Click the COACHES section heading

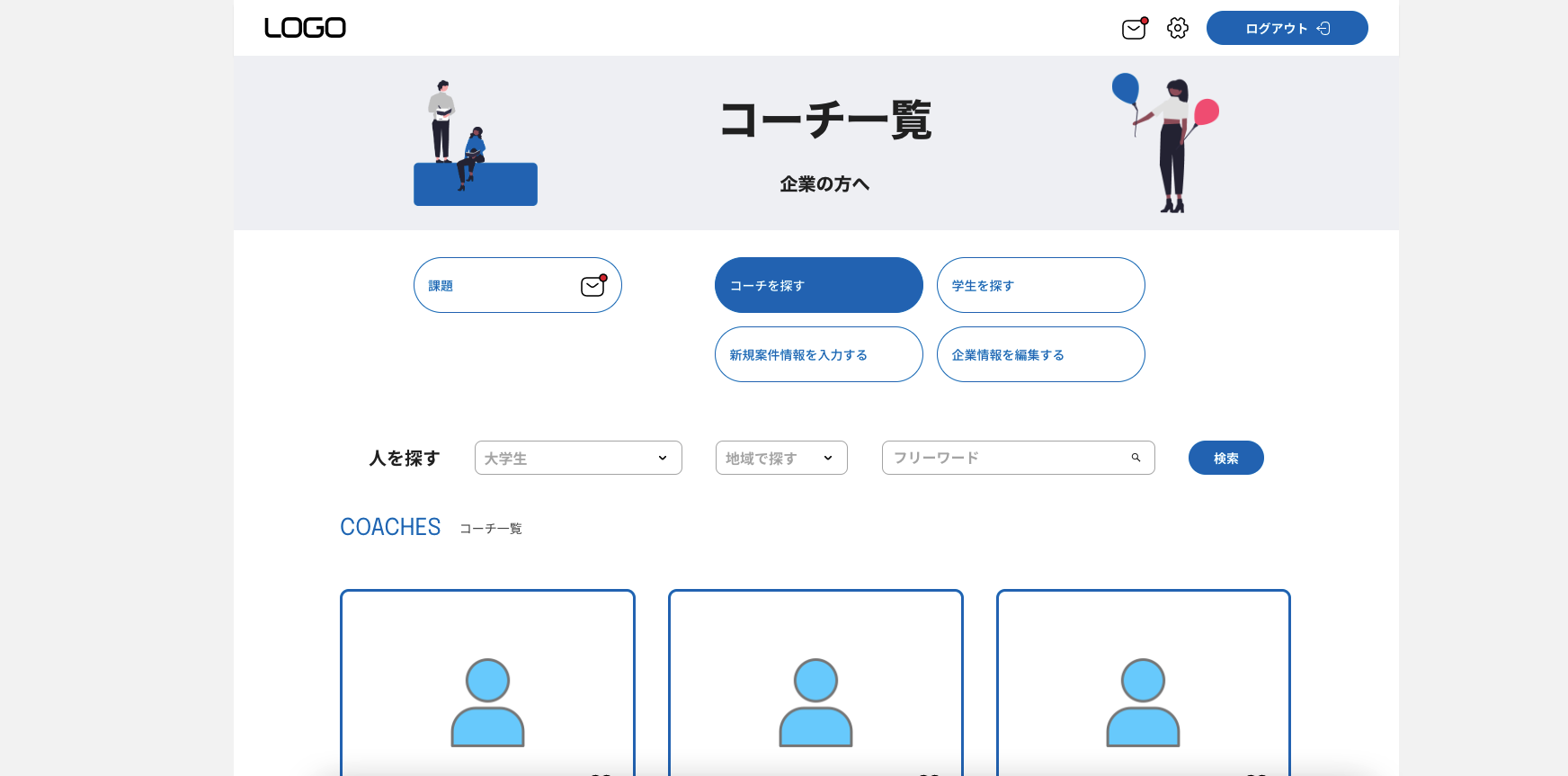click(390, 527)
